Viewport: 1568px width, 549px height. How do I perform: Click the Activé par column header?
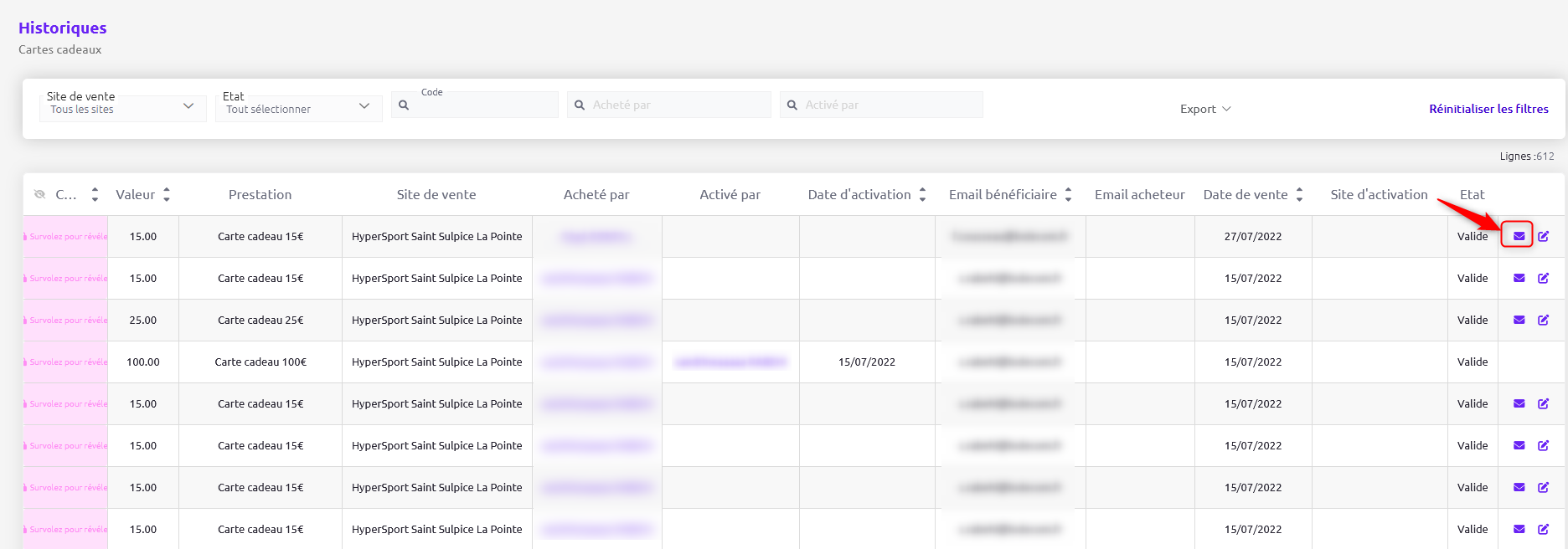point(730,194)
